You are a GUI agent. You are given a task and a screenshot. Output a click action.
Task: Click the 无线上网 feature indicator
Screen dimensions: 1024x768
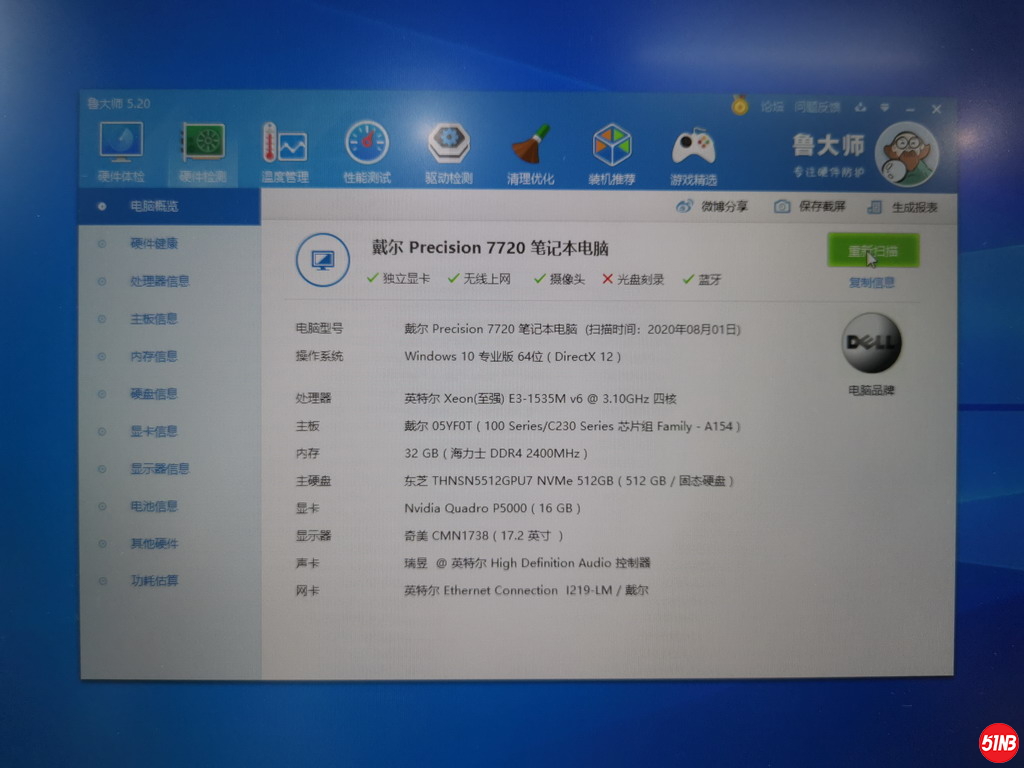(x=479, y=279)
